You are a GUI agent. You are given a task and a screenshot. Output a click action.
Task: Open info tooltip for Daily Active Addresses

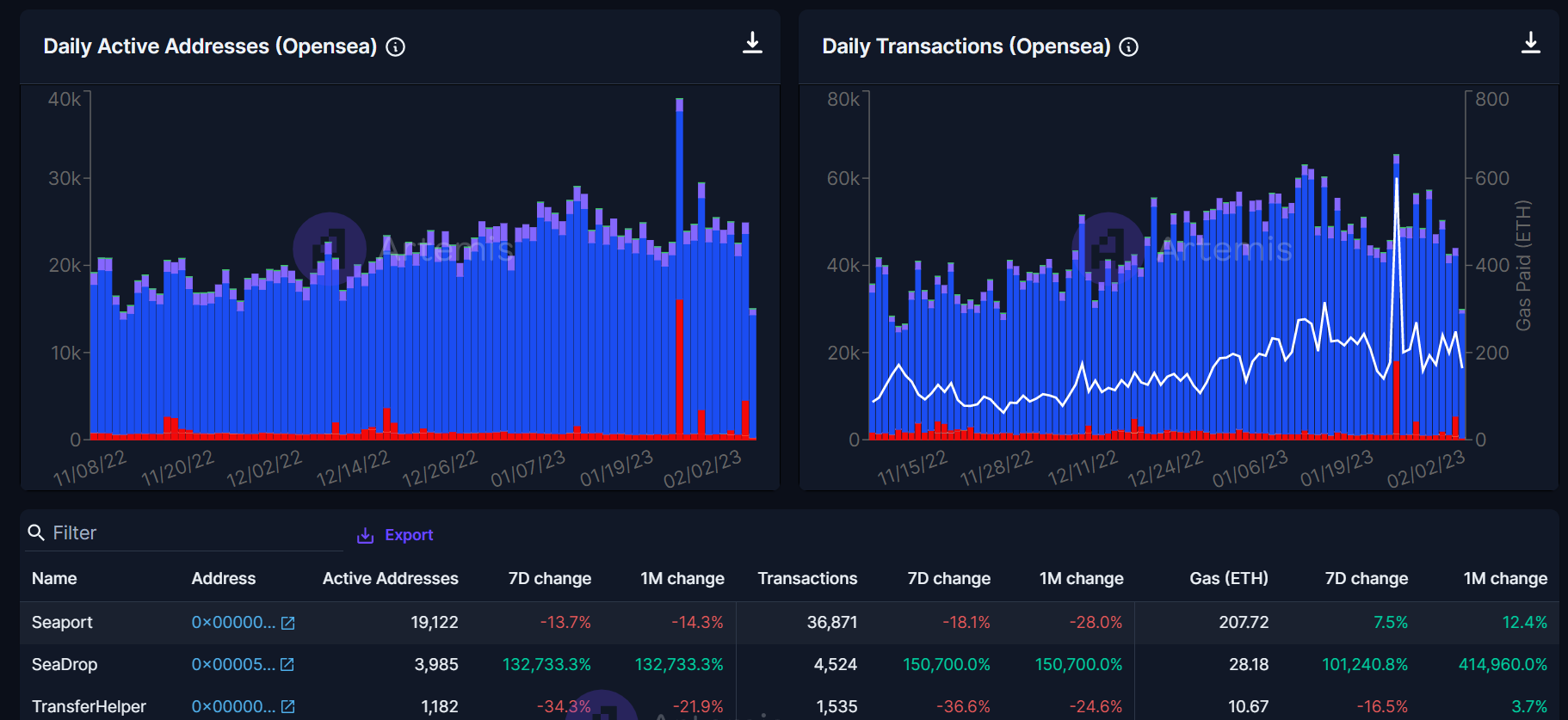point(395,47)
